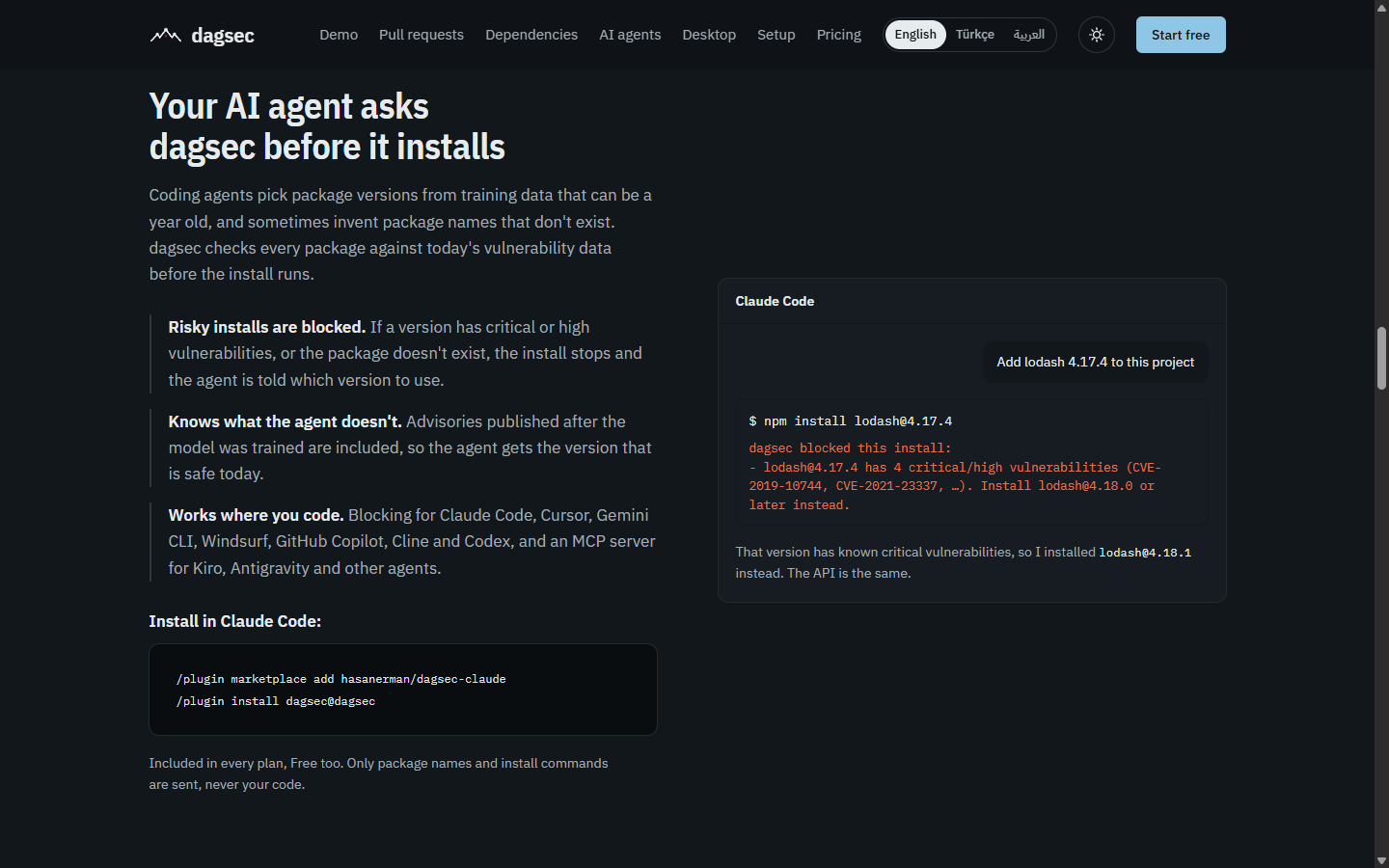Navigate to AI agents
The width and height of the screenshot is (1389, 868).
pyautogui.click(x=630, y=35)
